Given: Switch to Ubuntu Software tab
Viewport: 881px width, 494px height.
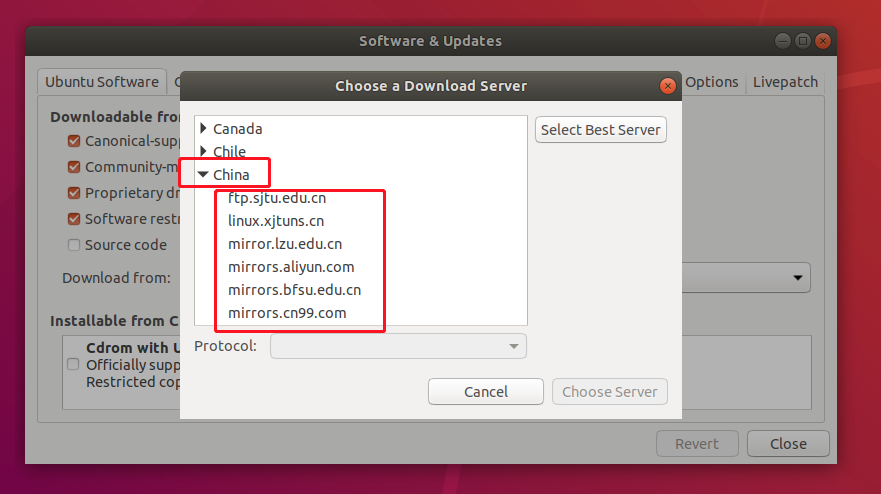Looking at the screenshot, I should pos(102,82).
